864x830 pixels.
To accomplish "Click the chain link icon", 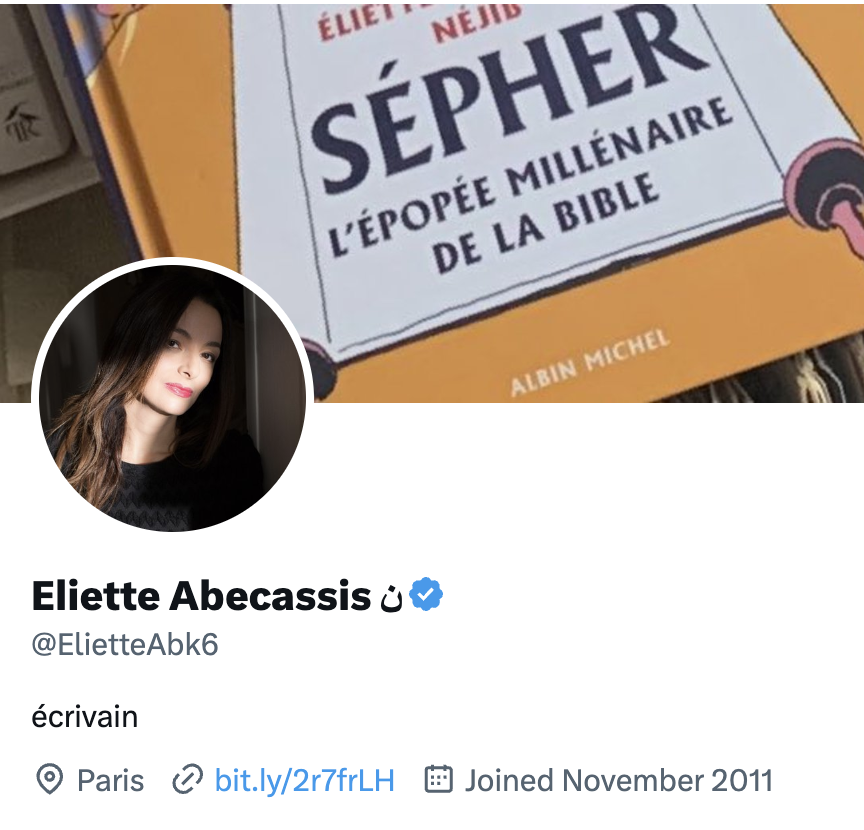I will [187, 779].
